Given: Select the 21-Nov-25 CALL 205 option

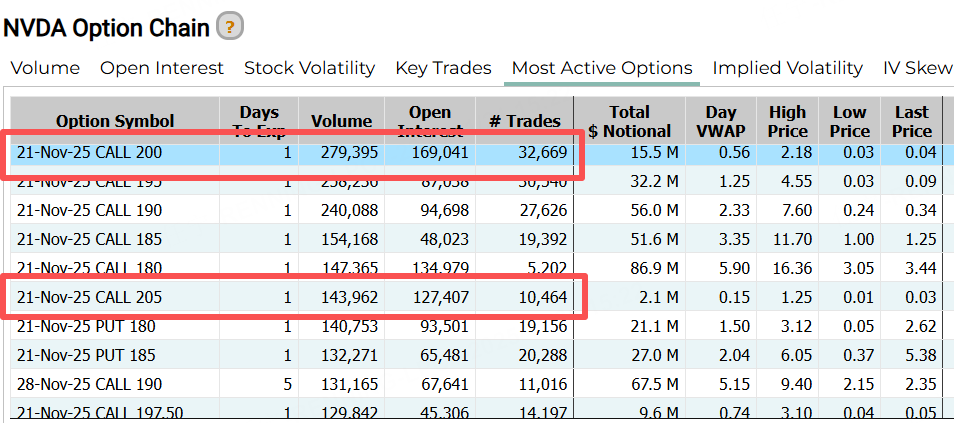Looking at the screenshot, I should pos(90,297).
